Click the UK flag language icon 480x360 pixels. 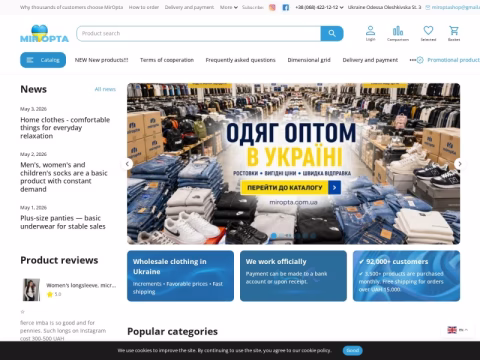[x=452, y=330]
